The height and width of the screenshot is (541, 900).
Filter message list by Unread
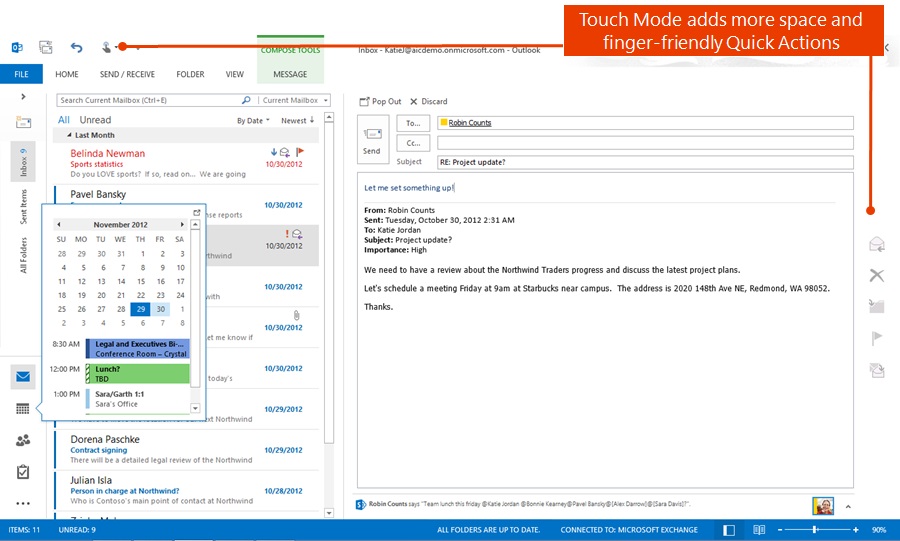(x=95, y=120)
